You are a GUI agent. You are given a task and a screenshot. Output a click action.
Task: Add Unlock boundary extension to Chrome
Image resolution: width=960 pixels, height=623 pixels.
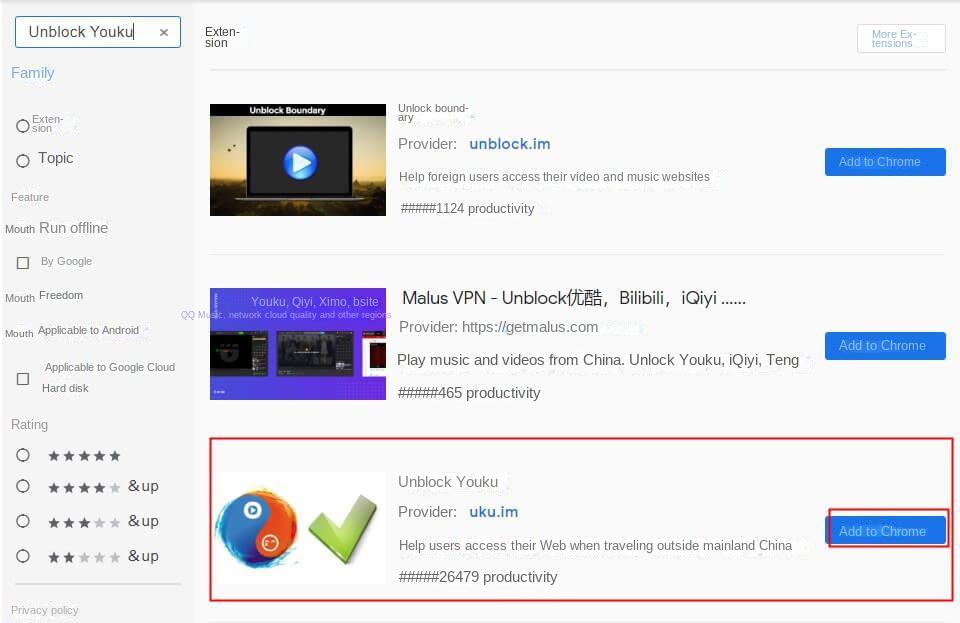tap(885, 162)
